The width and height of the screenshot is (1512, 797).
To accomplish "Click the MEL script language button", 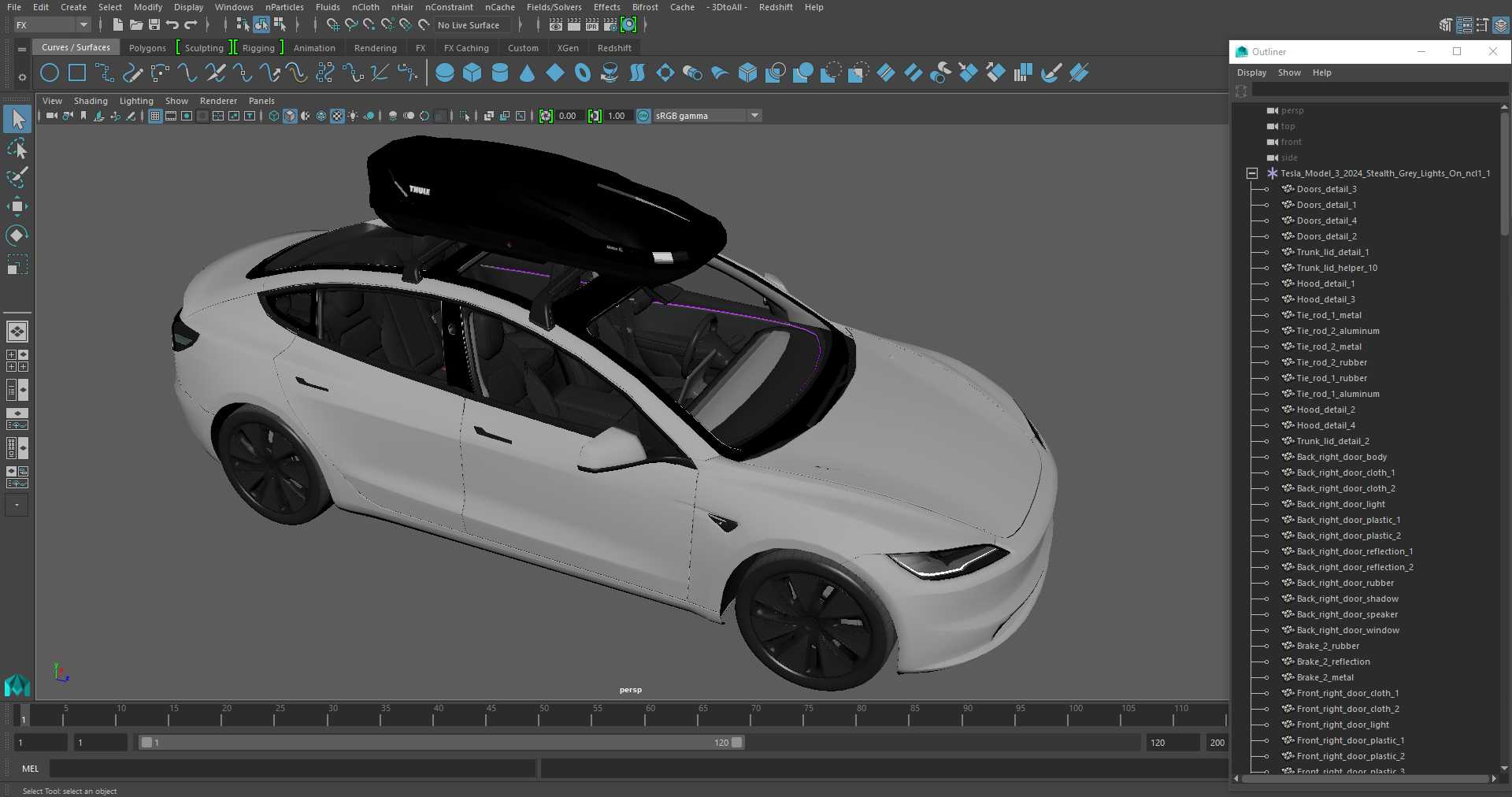I will [30, 769].
